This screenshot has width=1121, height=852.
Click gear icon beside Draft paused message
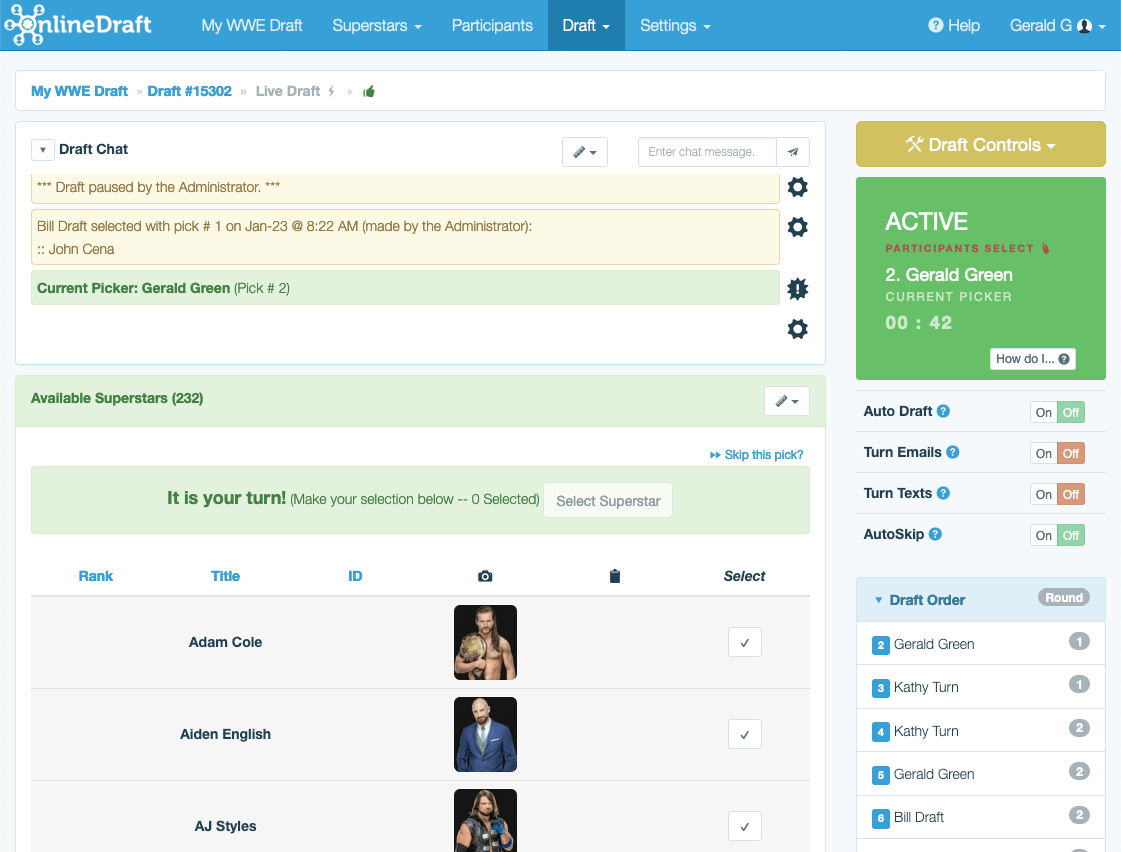point(797,187)
